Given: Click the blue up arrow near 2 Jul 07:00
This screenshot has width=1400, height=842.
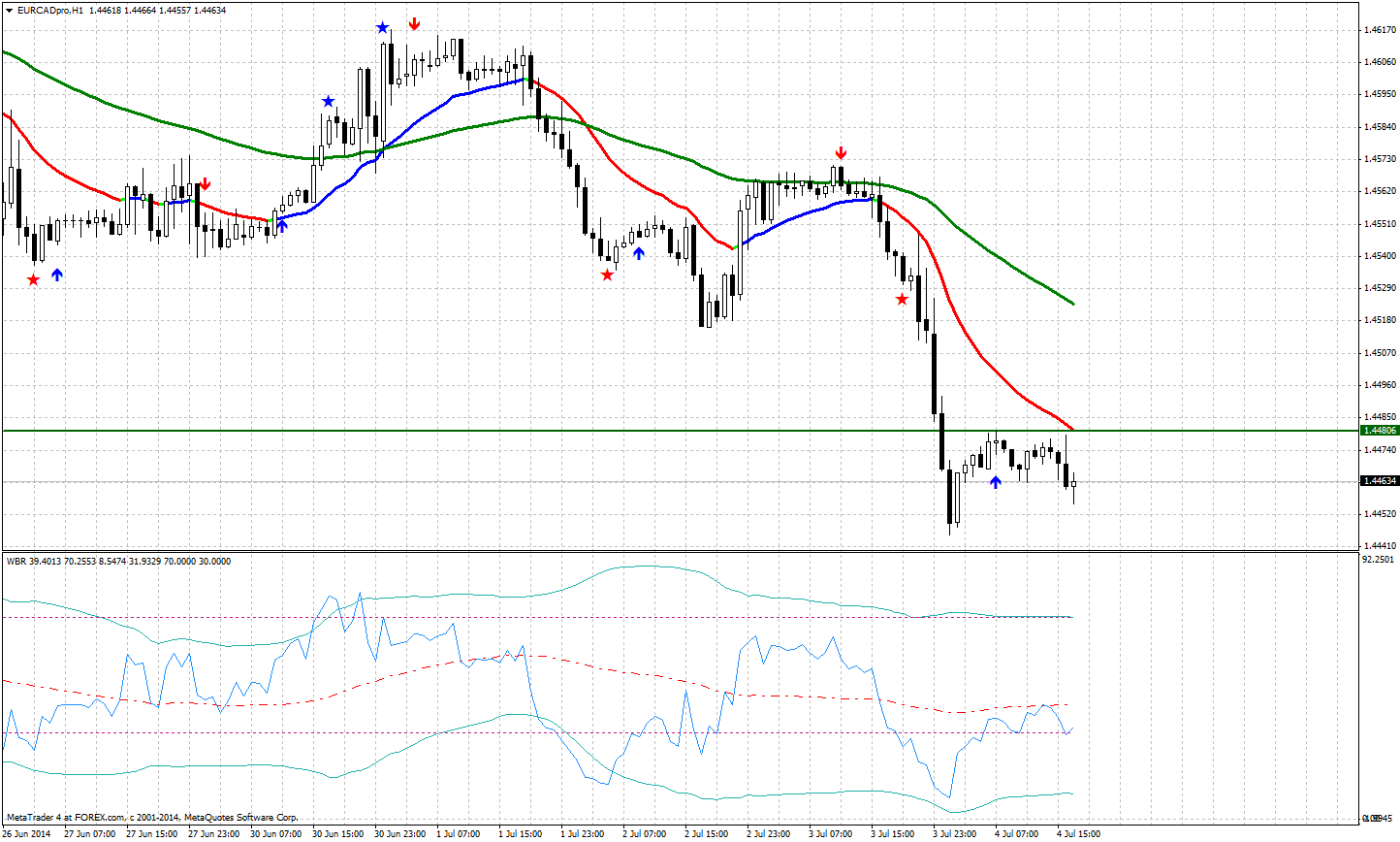Looking at the screenshot, I should (639, 252).
